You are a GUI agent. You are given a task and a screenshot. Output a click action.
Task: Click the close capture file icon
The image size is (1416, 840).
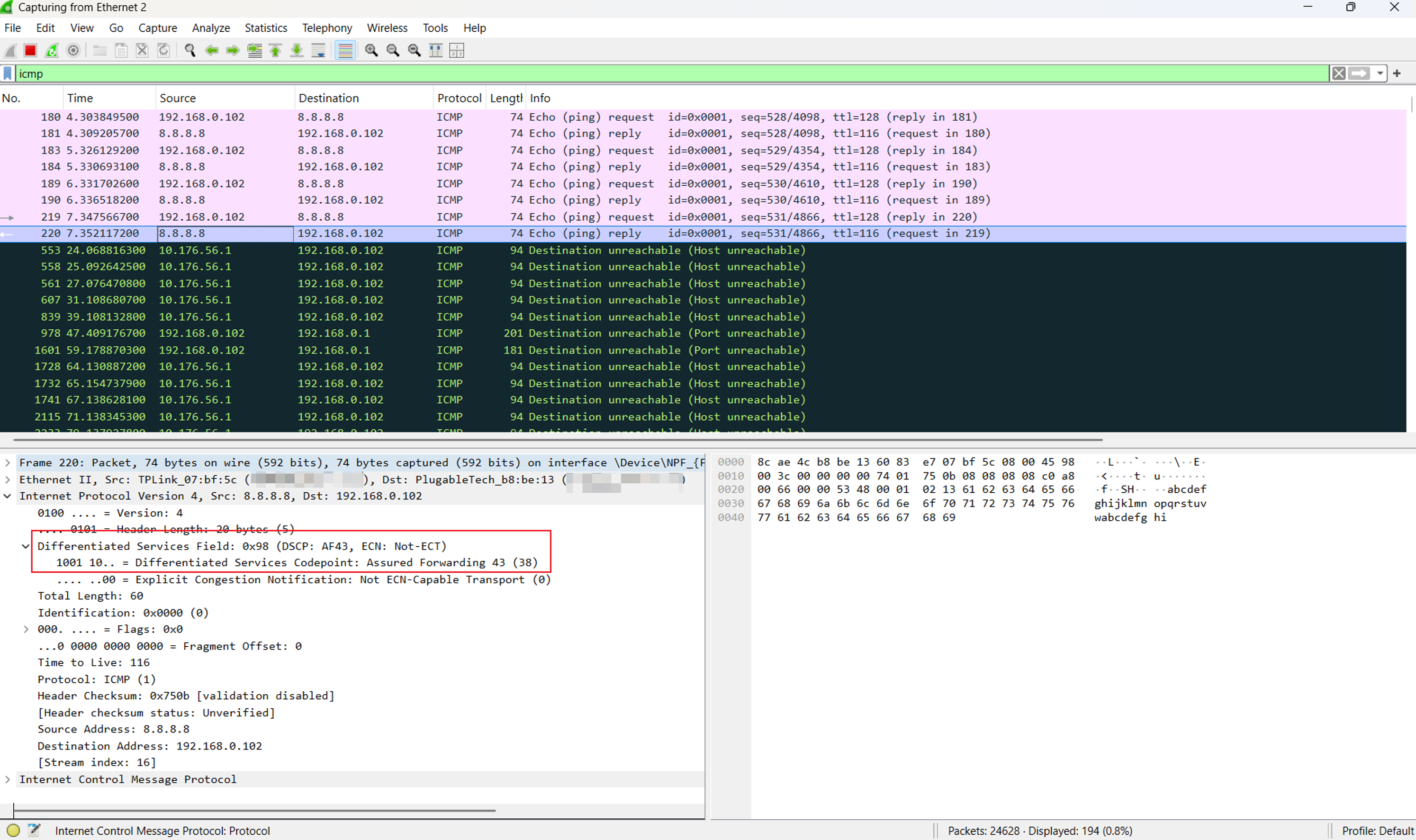pos(142,50)
